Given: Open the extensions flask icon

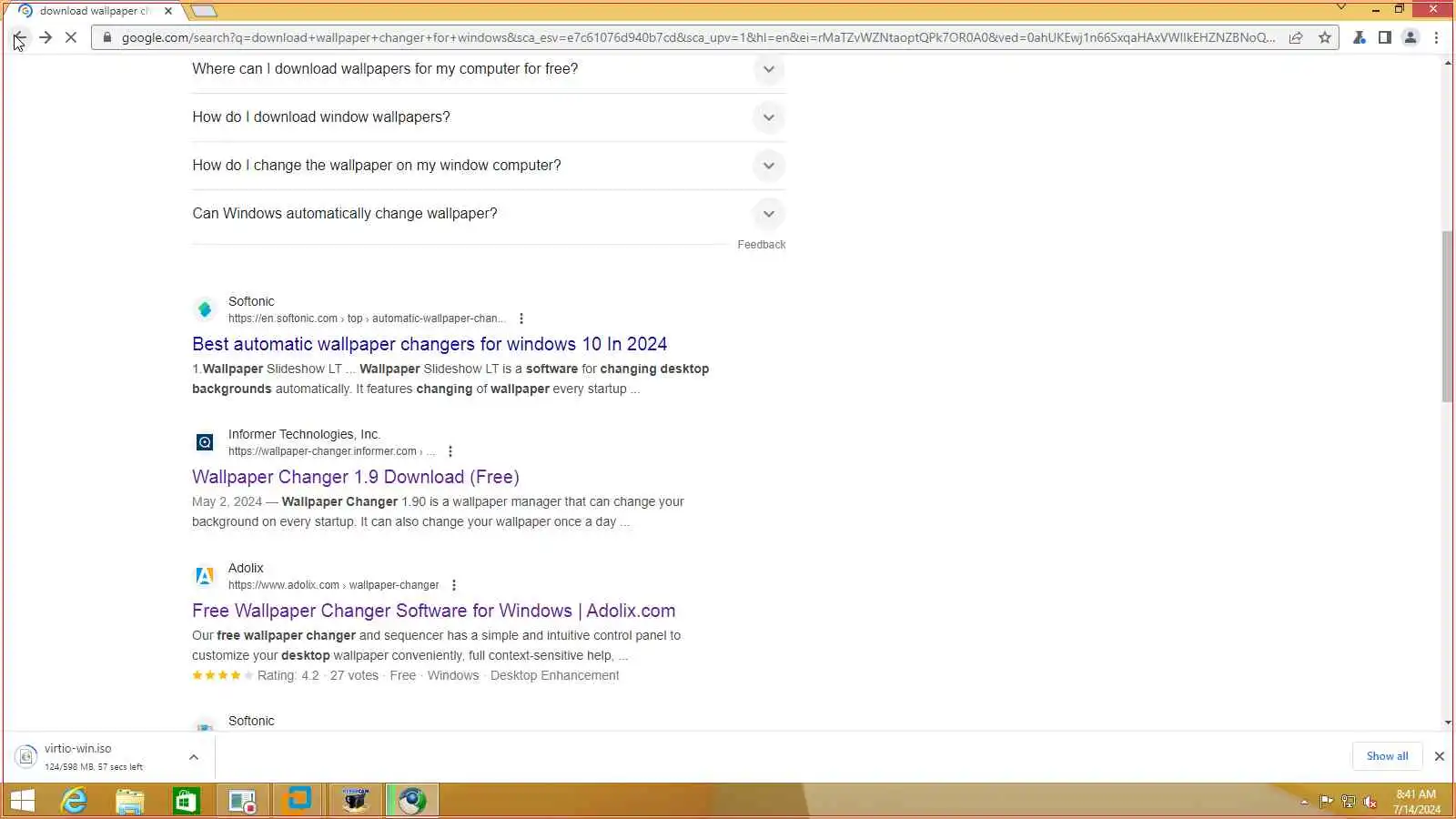Looking at the screenshot, I should (x=1359, y=37).
